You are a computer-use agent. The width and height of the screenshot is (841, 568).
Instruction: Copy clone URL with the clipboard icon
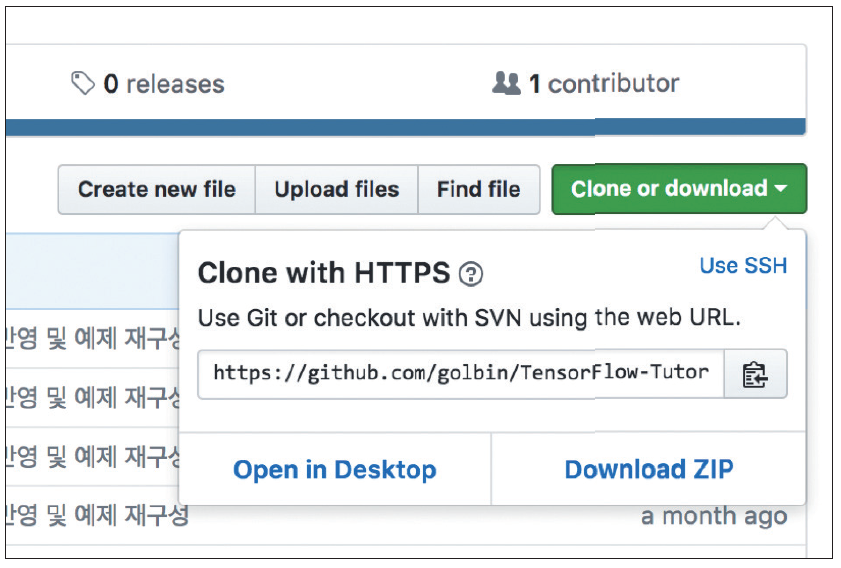click(x=755, y=374)
